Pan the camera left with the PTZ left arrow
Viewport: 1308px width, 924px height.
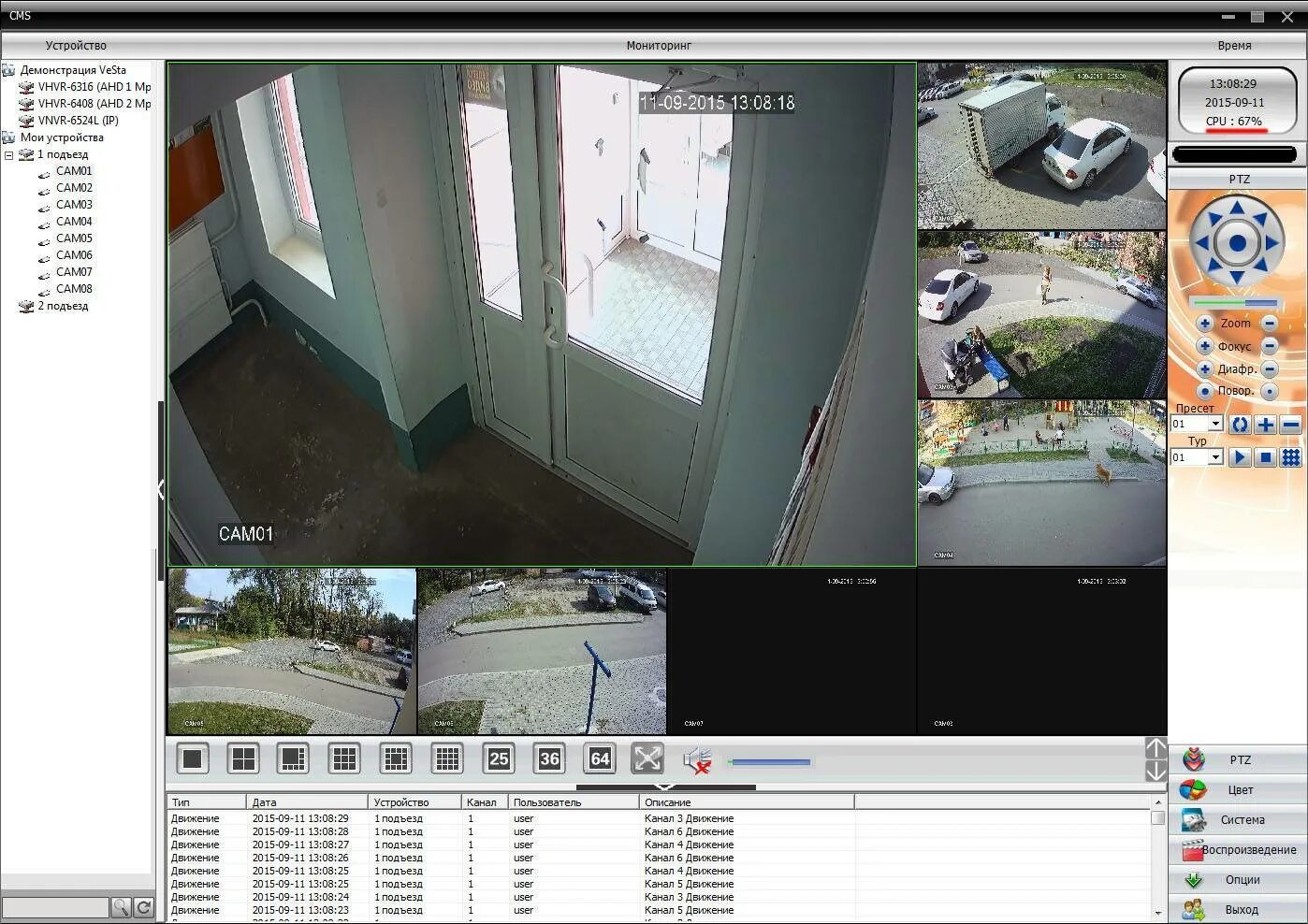(x=1201, y=243)
